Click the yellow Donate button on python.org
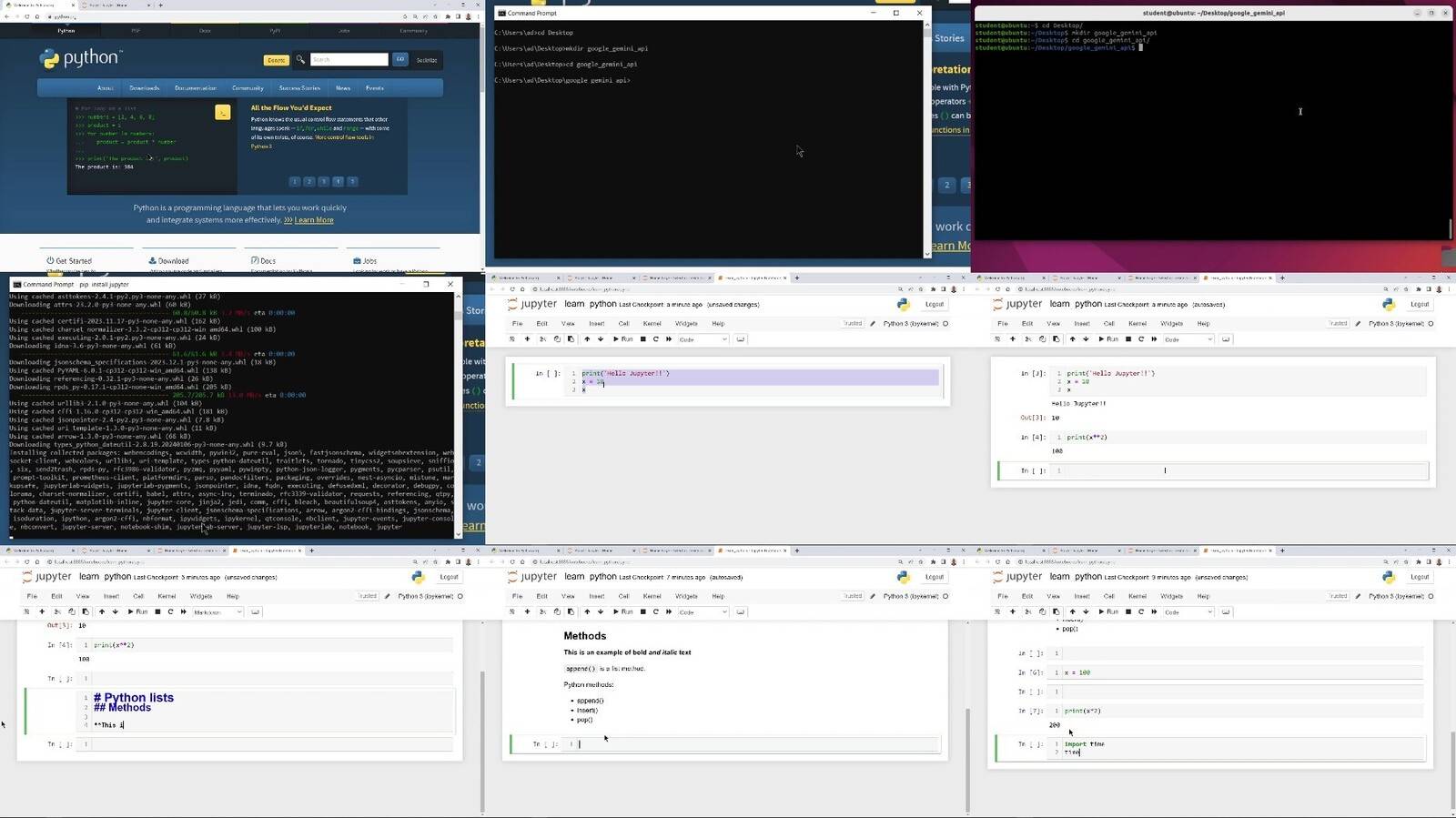The width and height of the screenshot is (1456, 818). coord(276,60)
